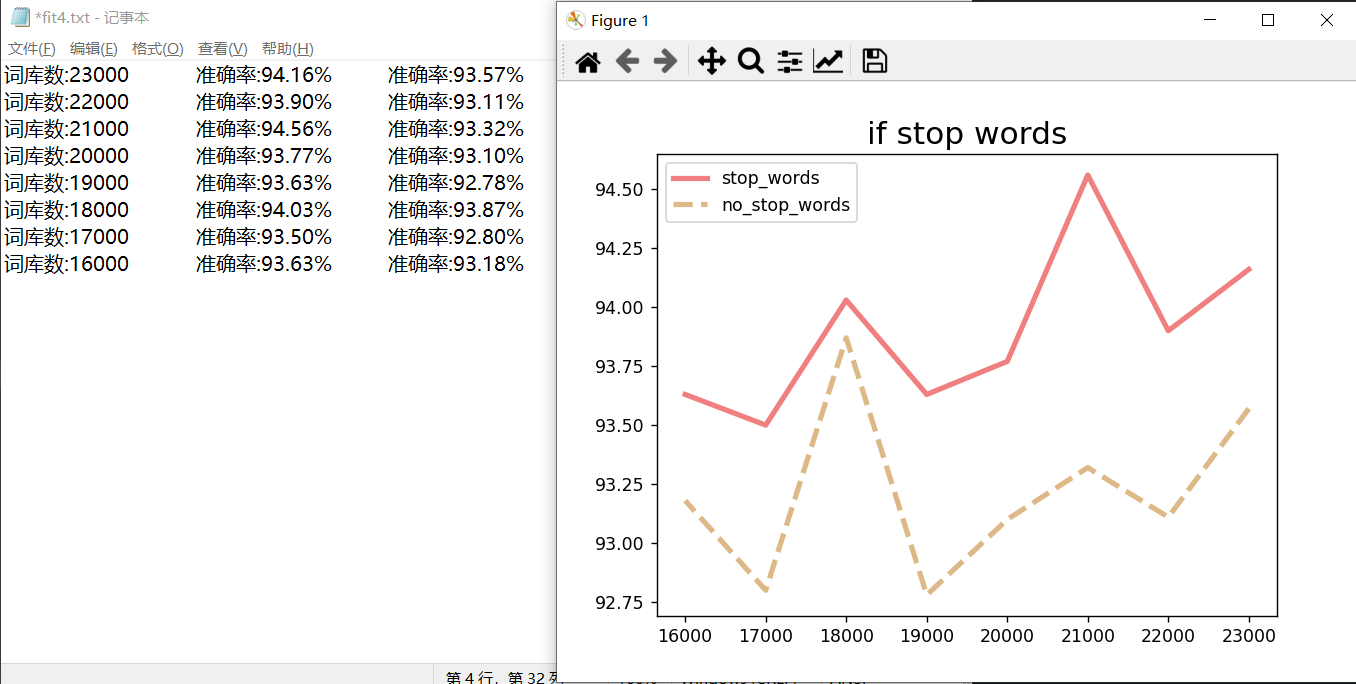Click the 94.50 y-axis tick label

pyautogui.click(x=621, y=190)
